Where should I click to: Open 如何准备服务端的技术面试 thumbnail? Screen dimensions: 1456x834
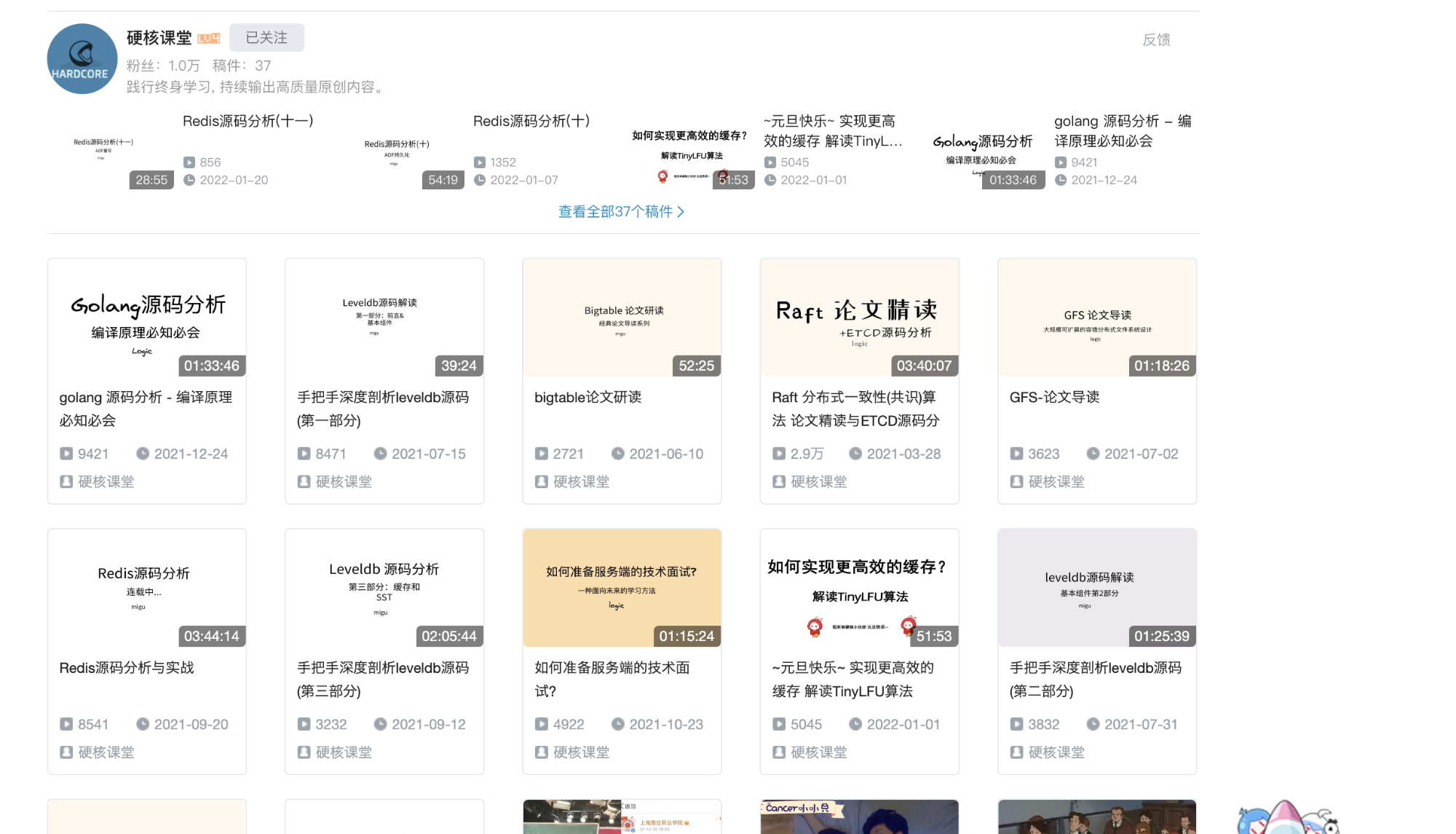point(622,589)
